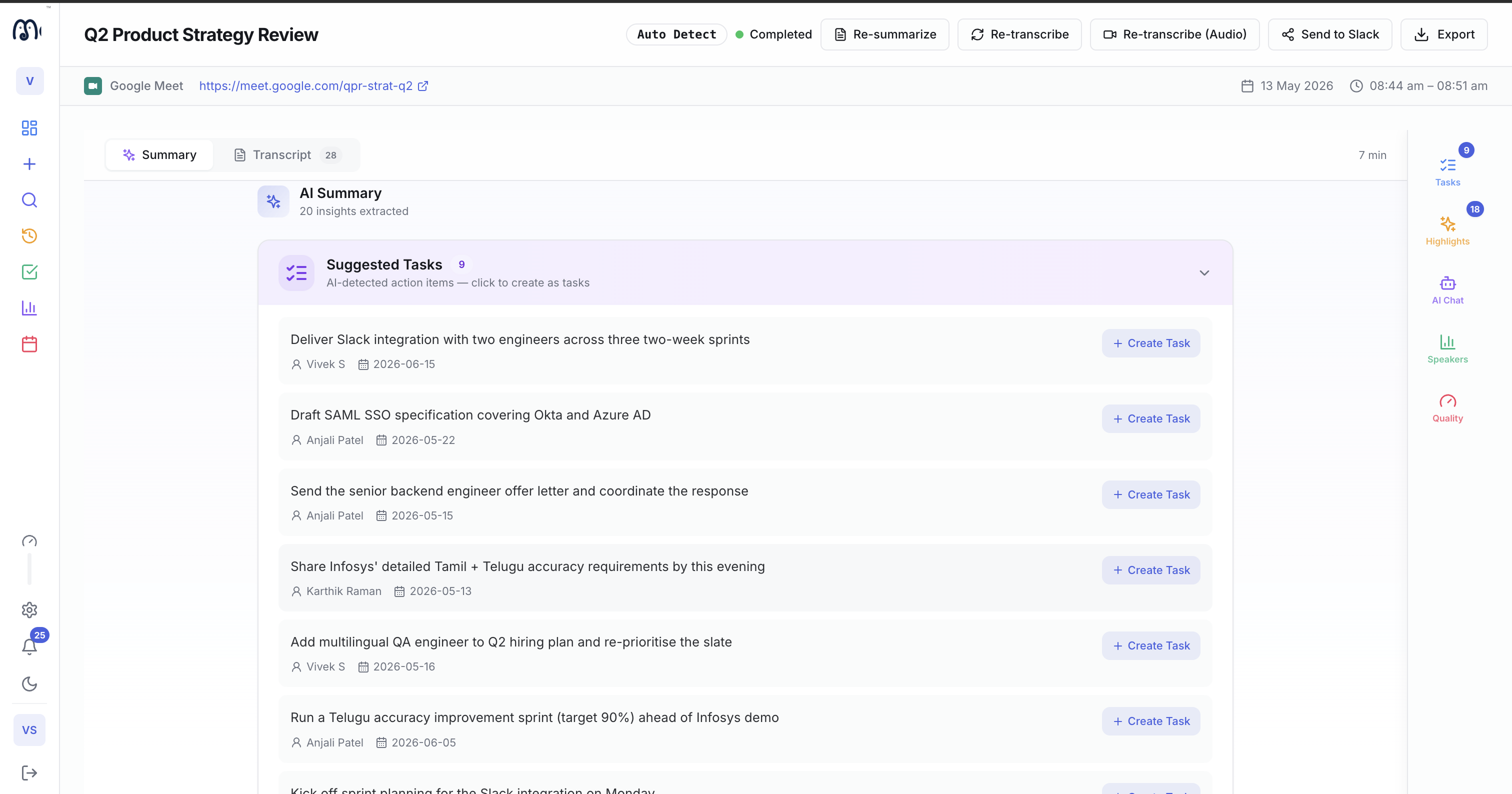Click '20 insights extracted' text
The height and width of the screenshot is (794, 1512).
(x=354, y=211)
